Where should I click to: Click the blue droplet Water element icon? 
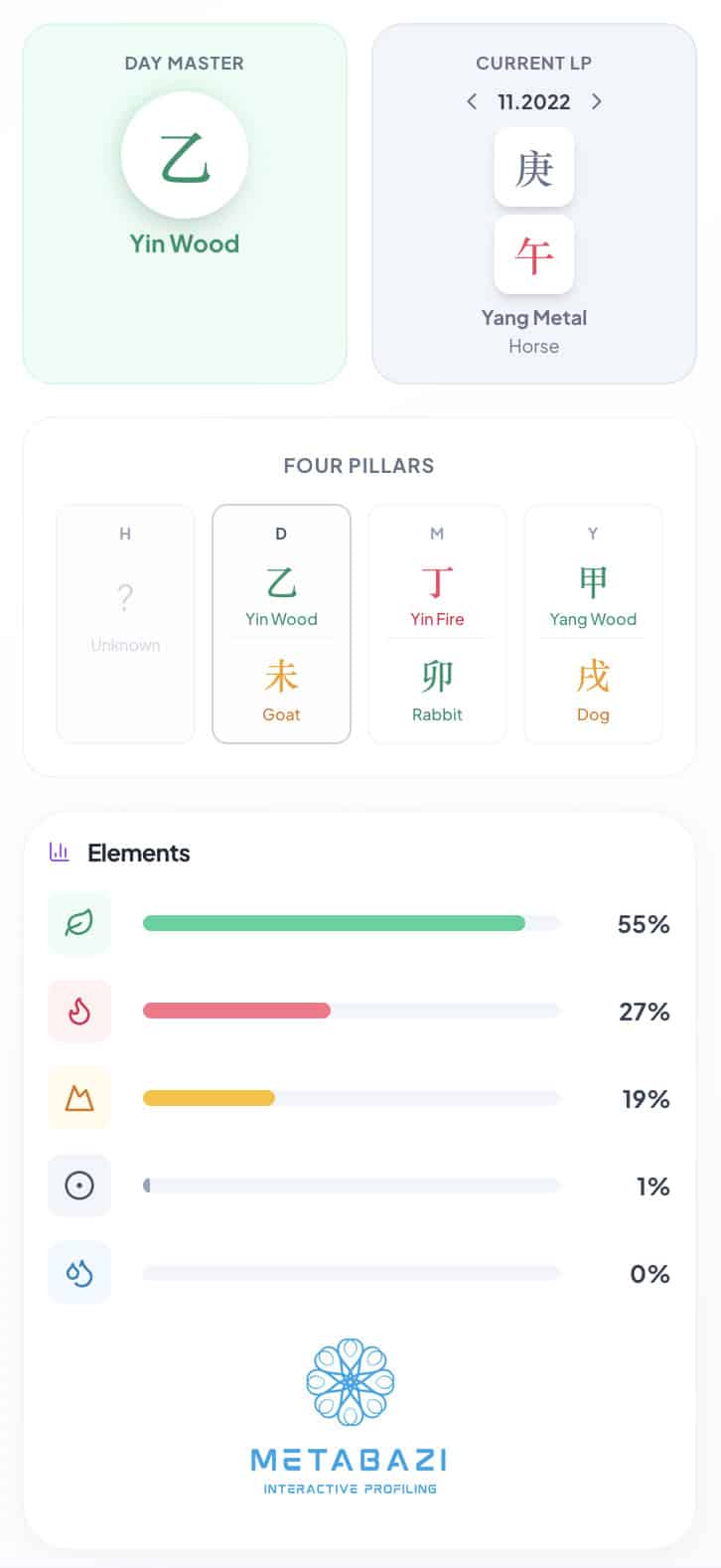pos(79,1273)
